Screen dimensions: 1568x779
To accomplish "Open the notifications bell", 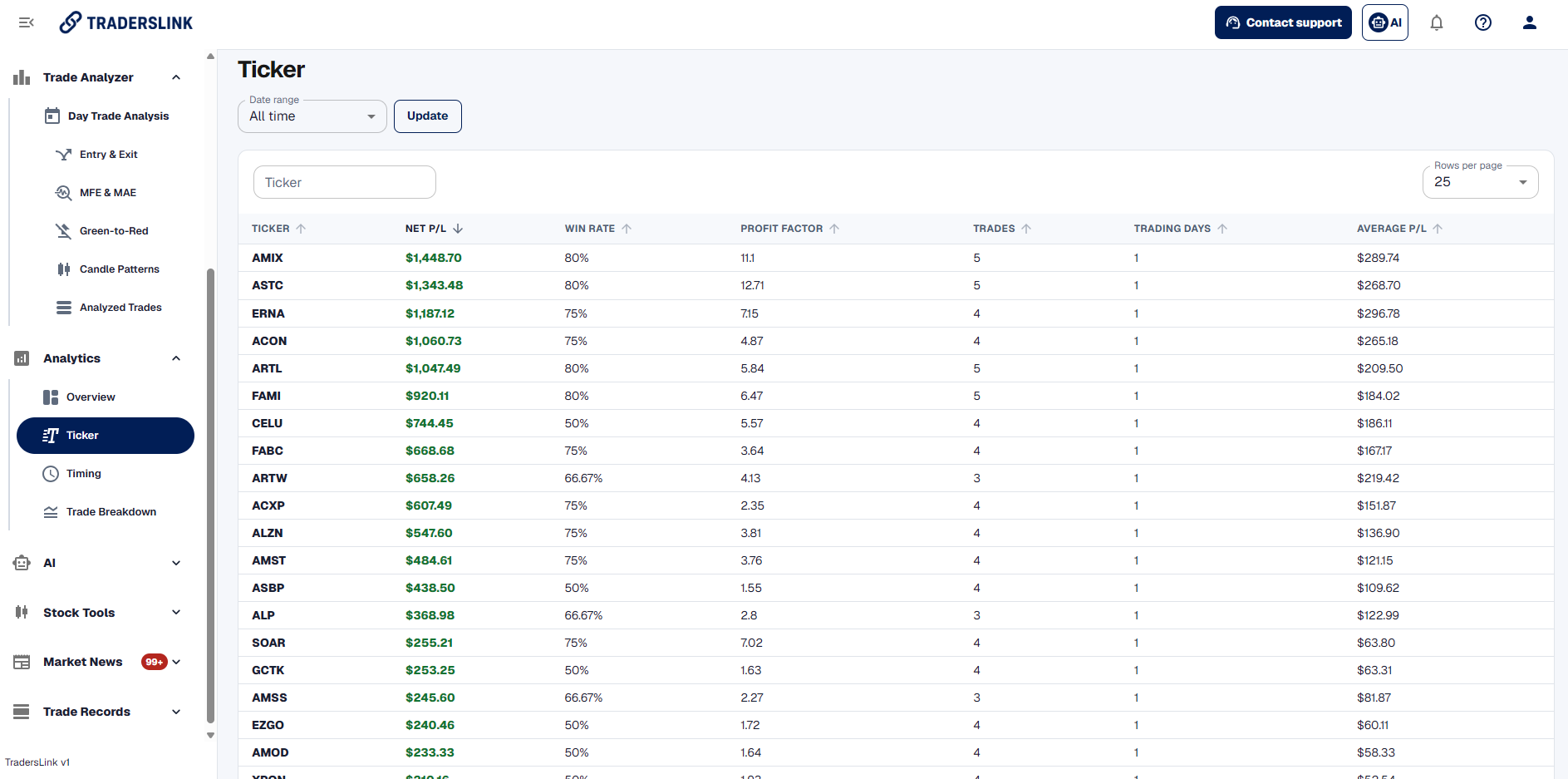I will [x=1436, y=22].
